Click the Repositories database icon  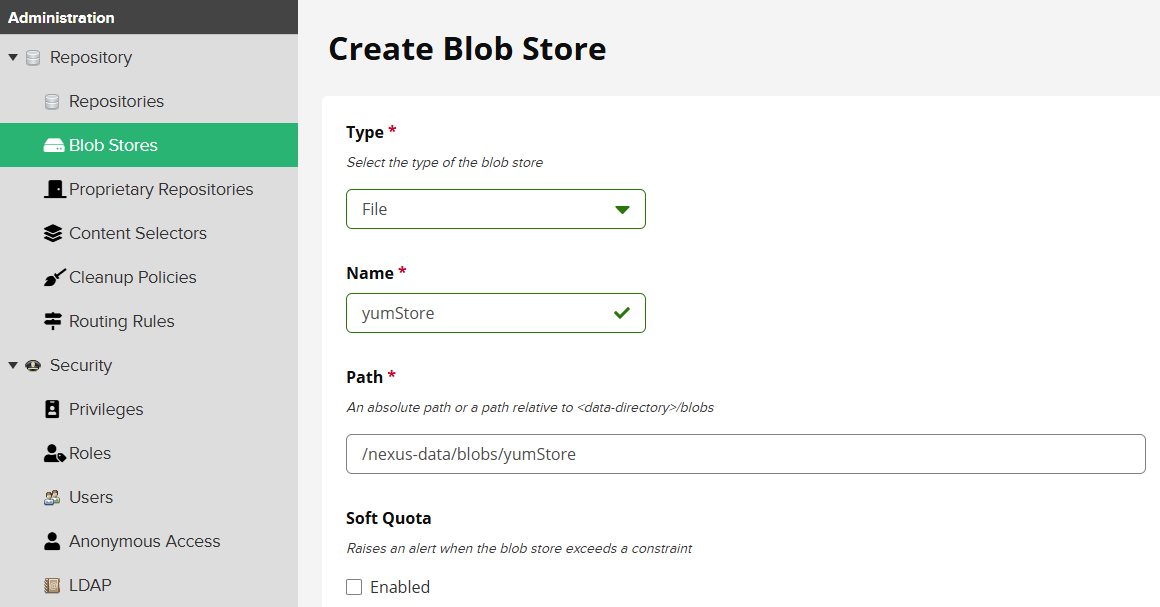52,101
